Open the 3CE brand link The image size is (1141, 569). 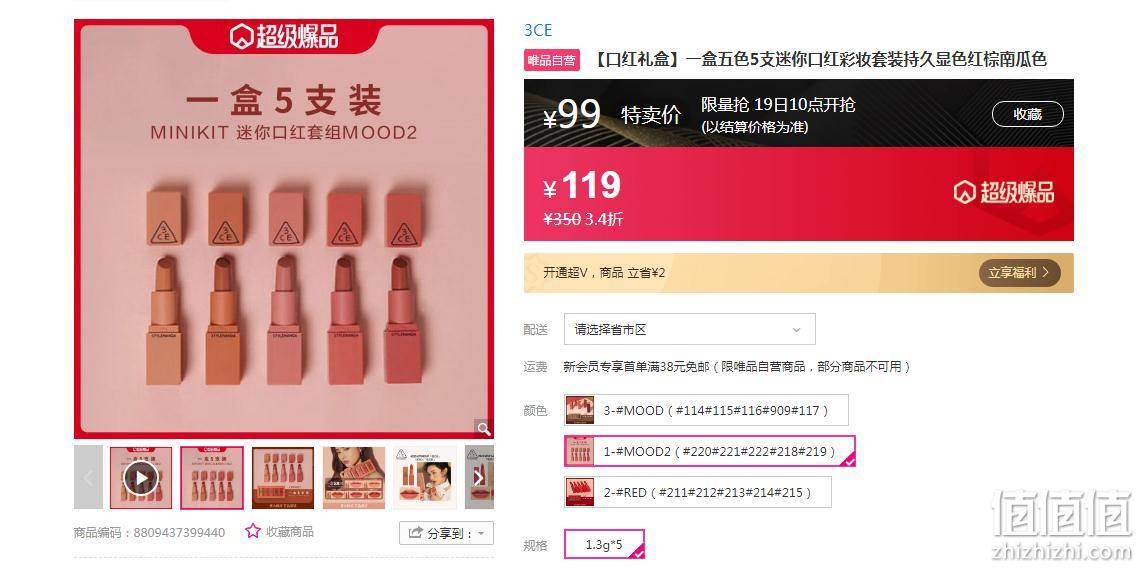point(538,30)
